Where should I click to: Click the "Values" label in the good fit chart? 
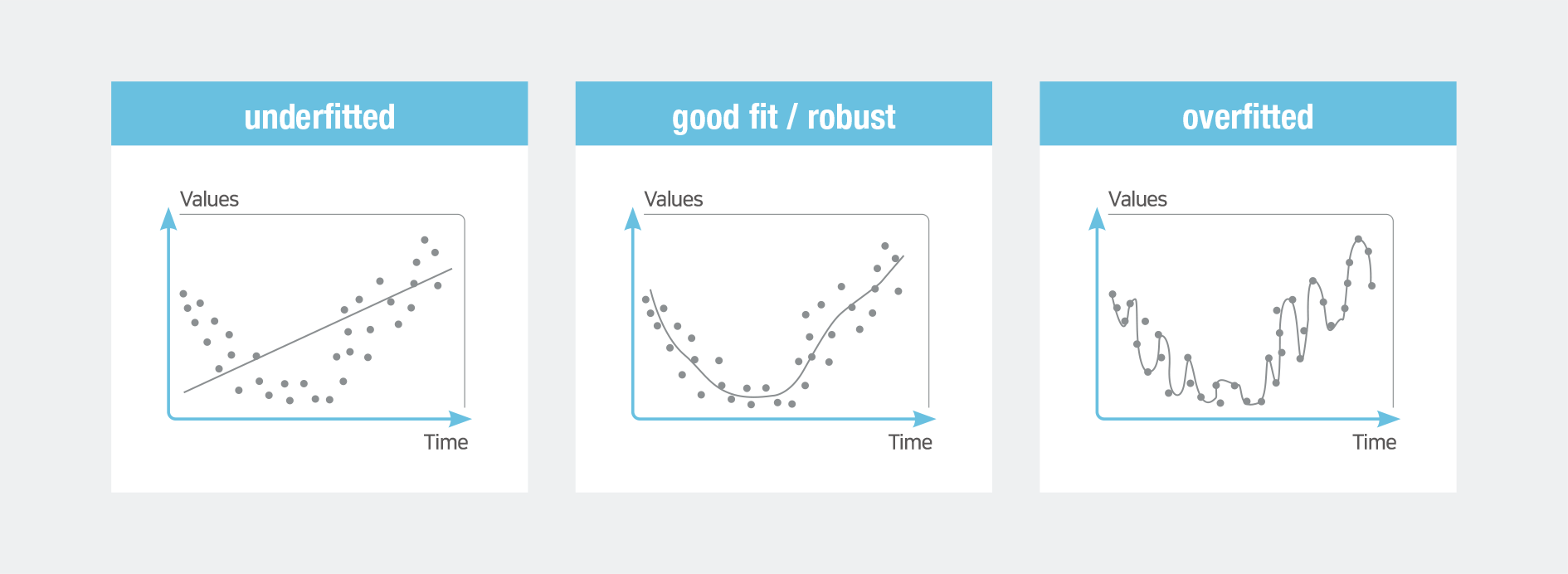coord(673,199)
